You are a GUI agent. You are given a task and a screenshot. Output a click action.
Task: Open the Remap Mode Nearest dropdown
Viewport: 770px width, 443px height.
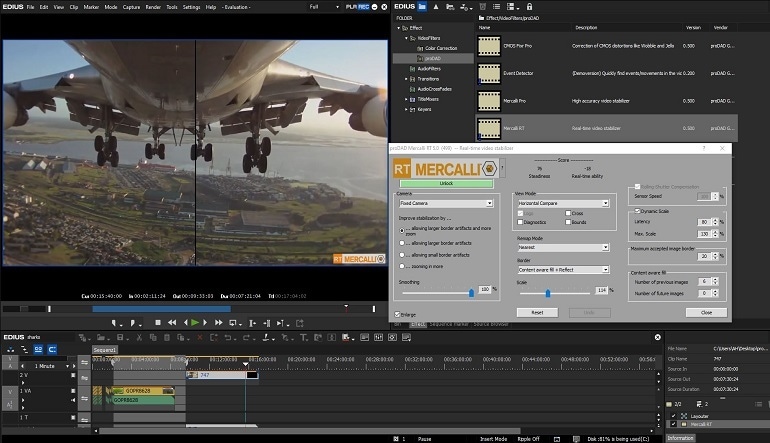coord(563,248)
